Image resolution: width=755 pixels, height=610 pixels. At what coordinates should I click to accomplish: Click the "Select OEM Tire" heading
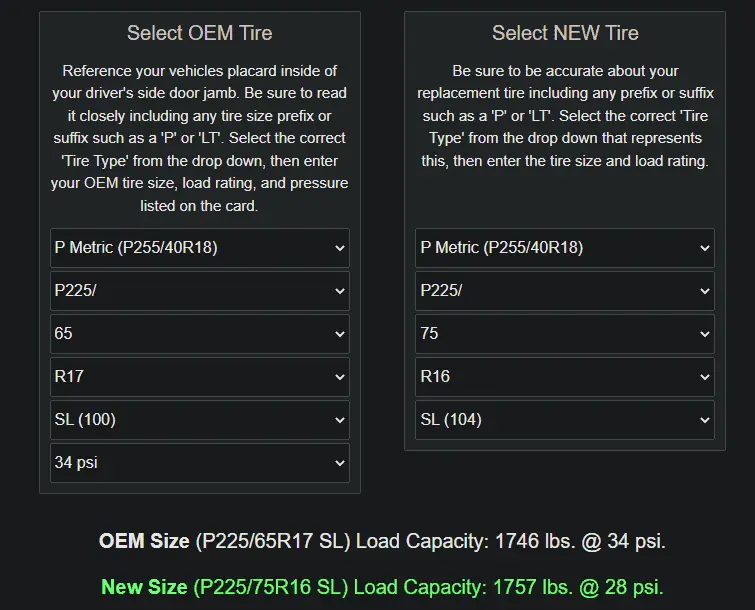click(200, 34)
